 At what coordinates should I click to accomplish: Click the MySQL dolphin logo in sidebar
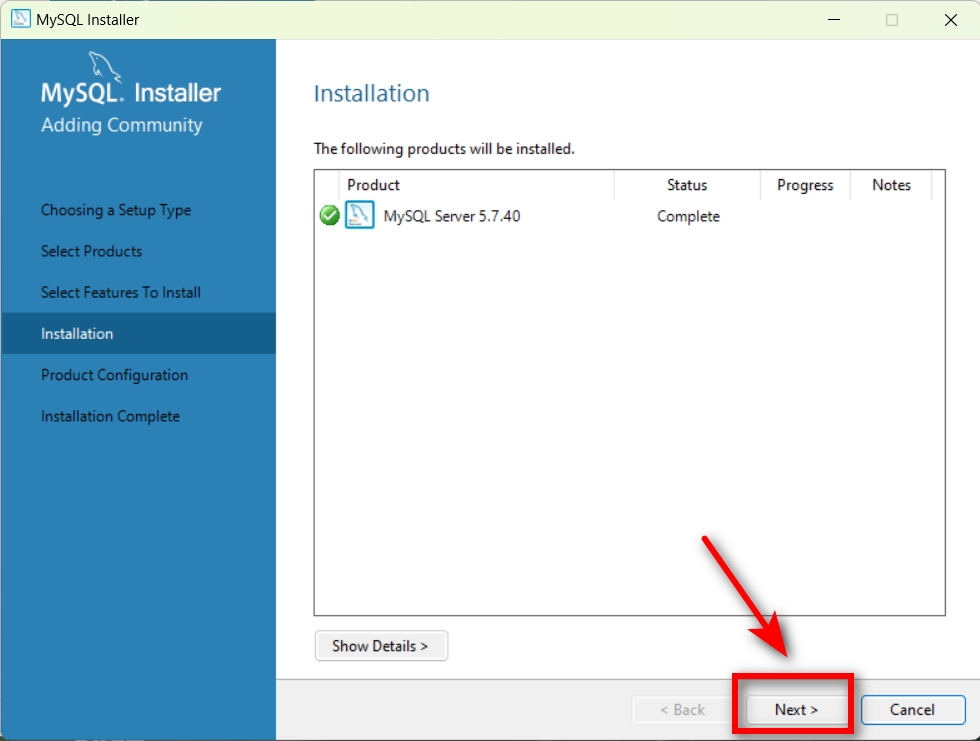(x=104, y=66)
